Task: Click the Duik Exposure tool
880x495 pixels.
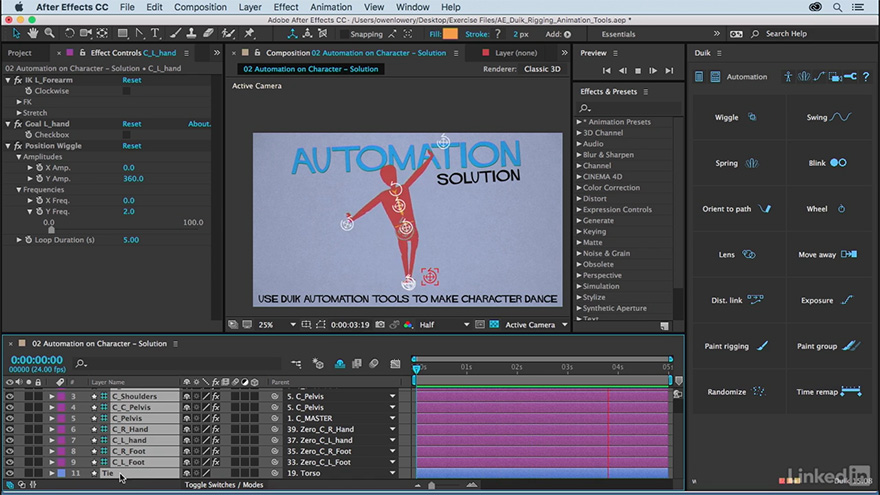Action: 827,300
